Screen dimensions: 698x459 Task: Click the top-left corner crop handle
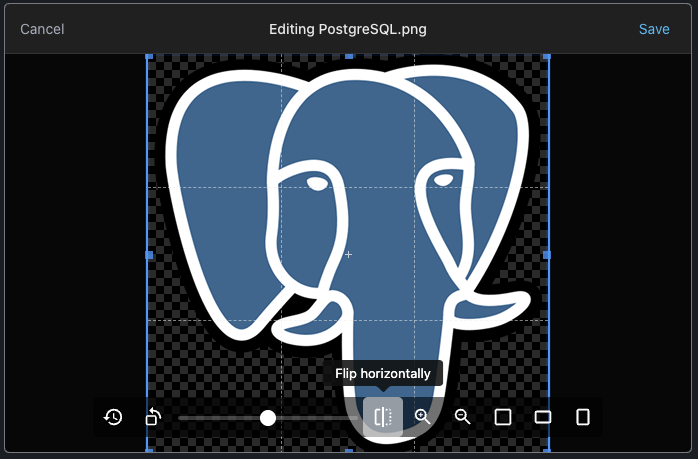[149, 57]
